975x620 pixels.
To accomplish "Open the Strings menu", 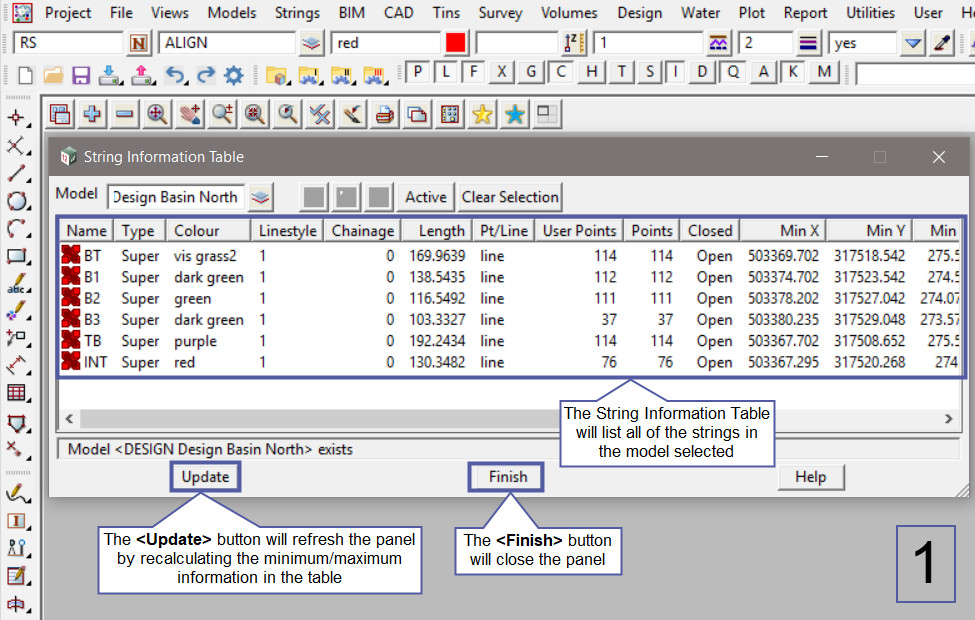I will click(x=296, y=13).
